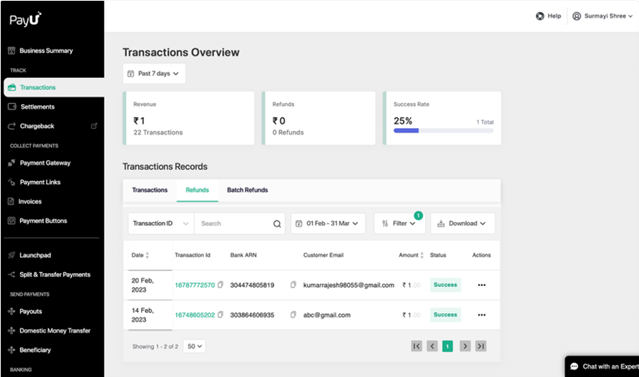Go to last page
Image resolution: width=639 pixels, height=377 pixels.
(481, 346)
